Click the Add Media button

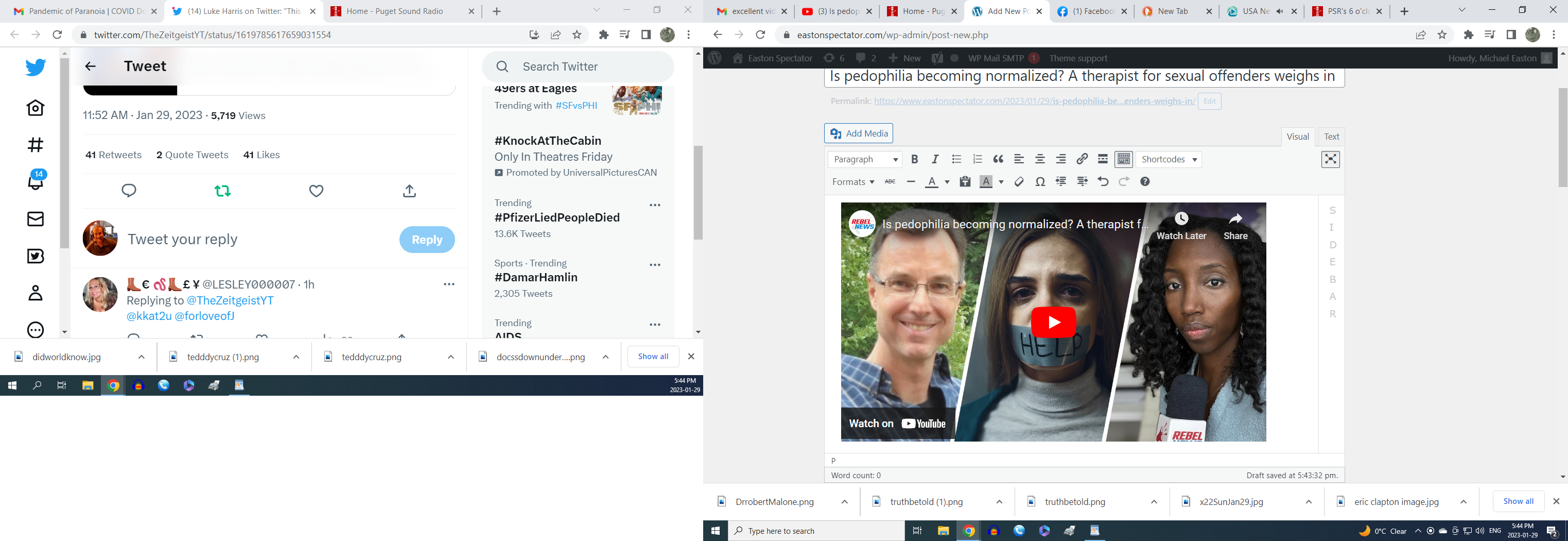coord(859,133)
